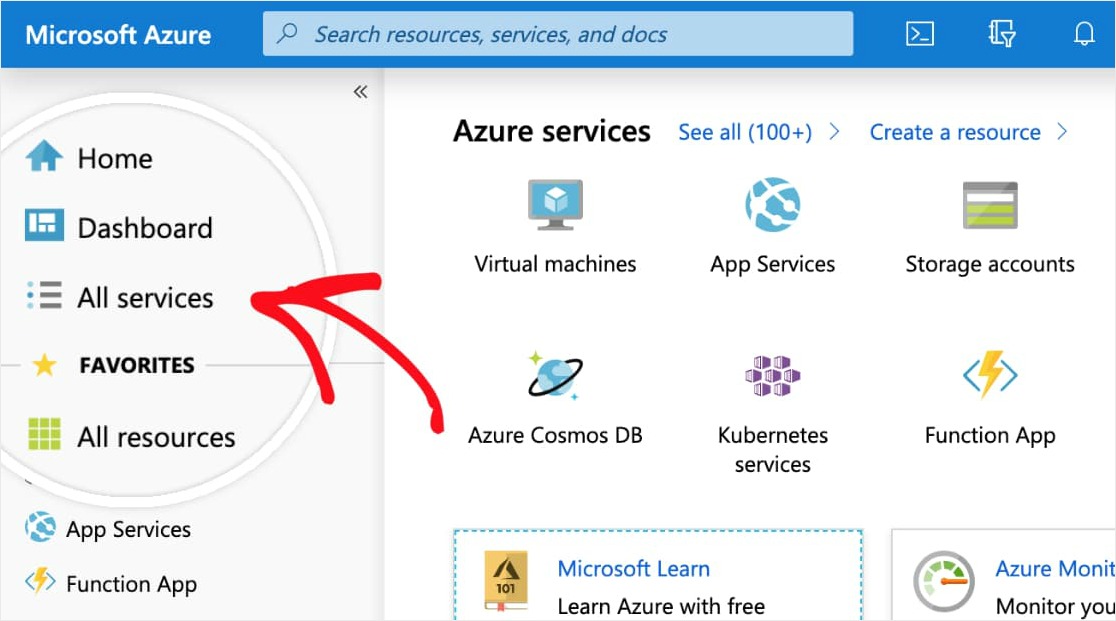Open the See all (100+) link

click(744, 132)
